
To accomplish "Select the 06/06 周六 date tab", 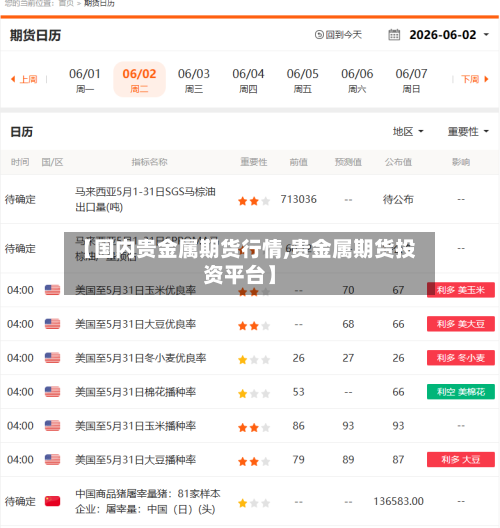I will pyautogui.click(x=357, y=80).
